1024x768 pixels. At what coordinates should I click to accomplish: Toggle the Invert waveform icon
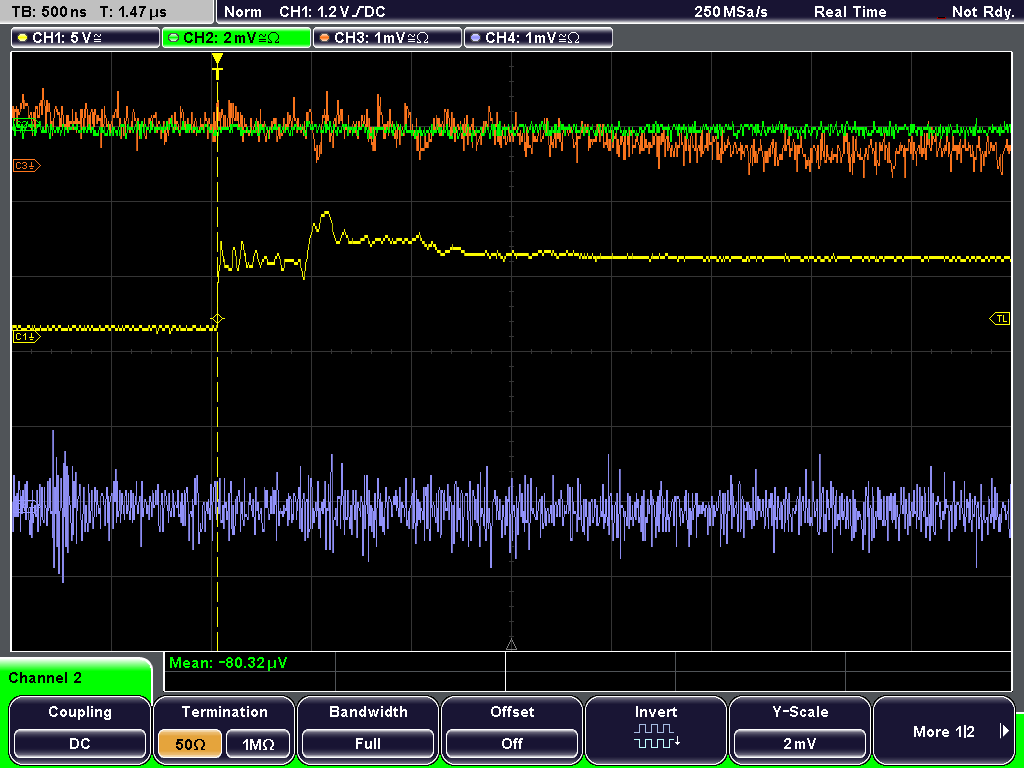pos(656,736)
